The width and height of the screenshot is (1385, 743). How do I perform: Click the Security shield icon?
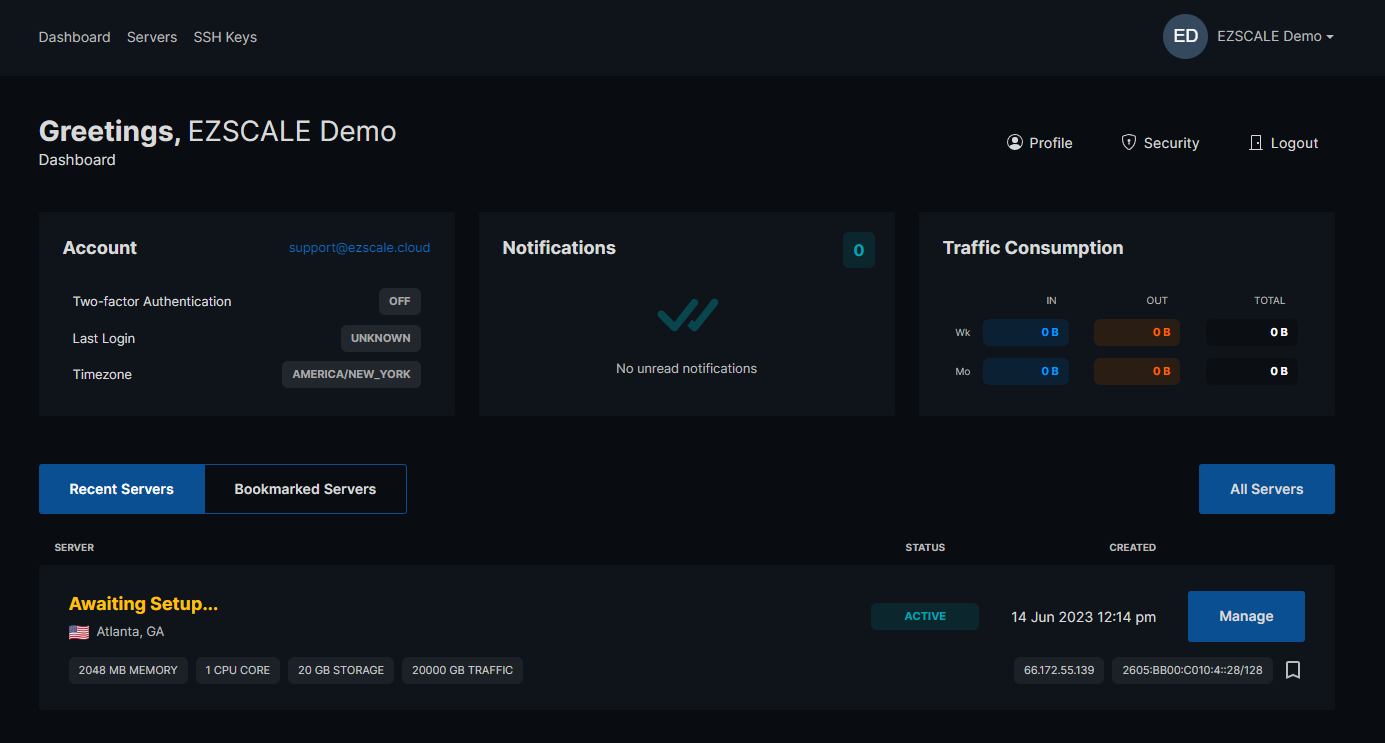pos(1129,143)
